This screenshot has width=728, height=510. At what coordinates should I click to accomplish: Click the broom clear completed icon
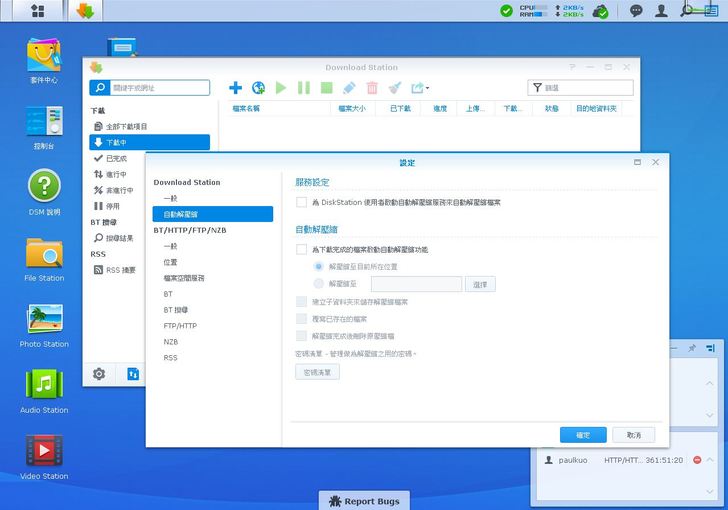[x=395, y=88]
